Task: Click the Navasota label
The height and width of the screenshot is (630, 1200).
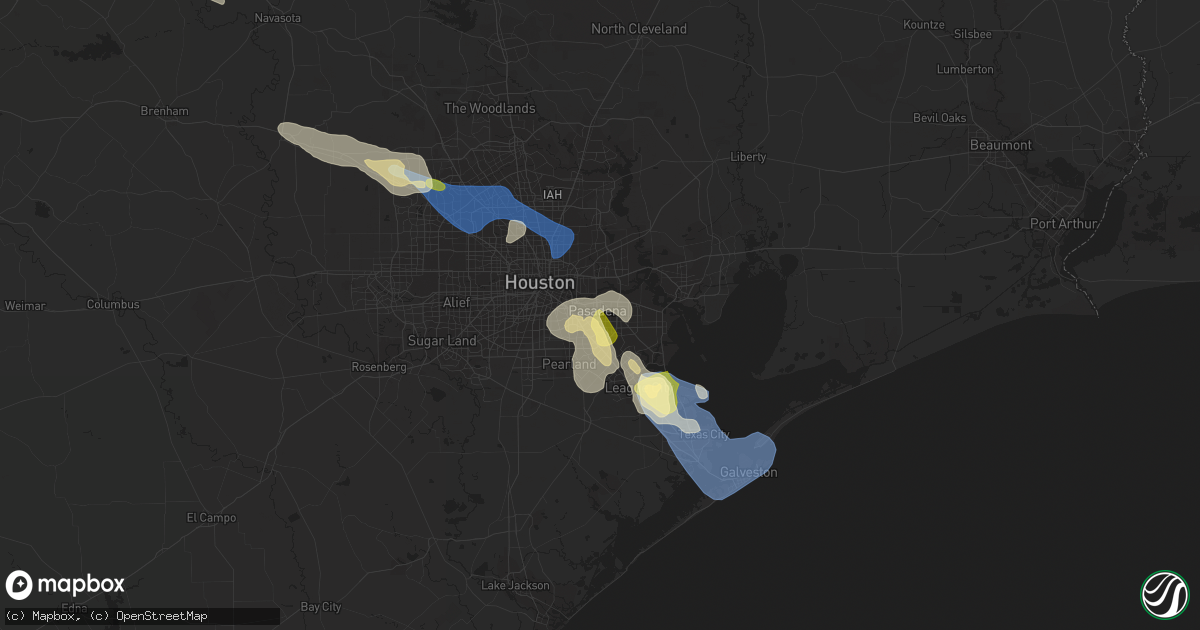Action: [x=278, y=19]
